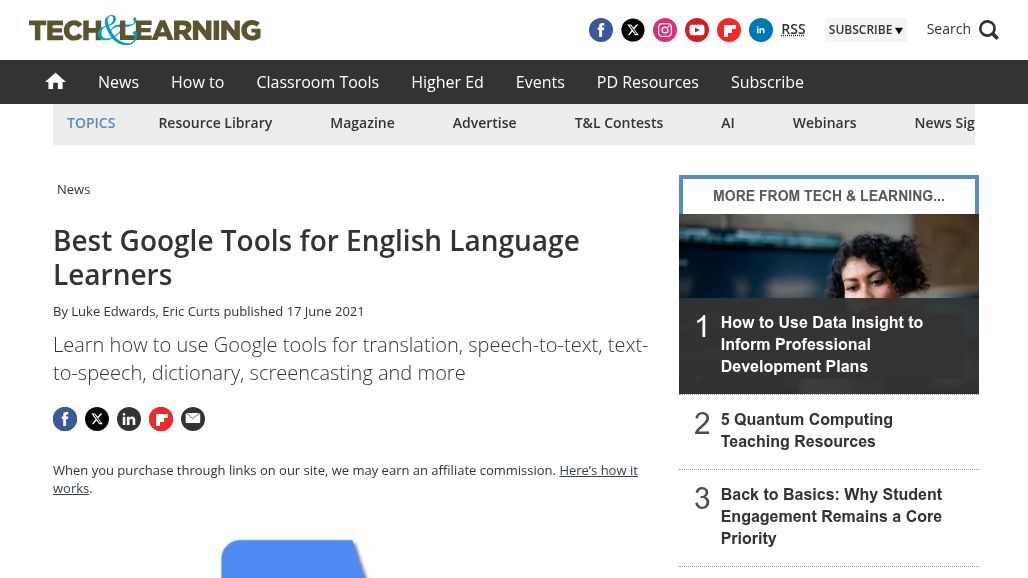1028x578 pixels.
Task: Go to the Webinars topic
Action: [x=824, y=123]
